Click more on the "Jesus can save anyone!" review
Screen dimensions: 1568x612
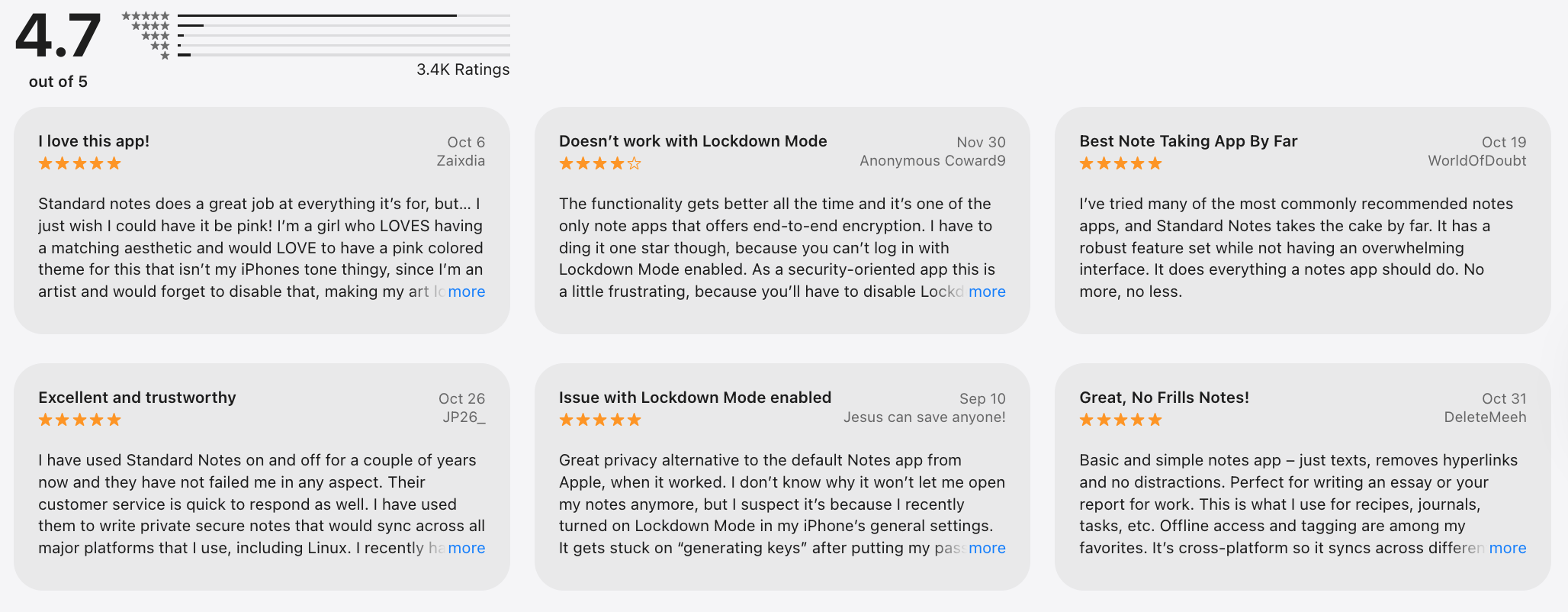(x=987, y=548)
